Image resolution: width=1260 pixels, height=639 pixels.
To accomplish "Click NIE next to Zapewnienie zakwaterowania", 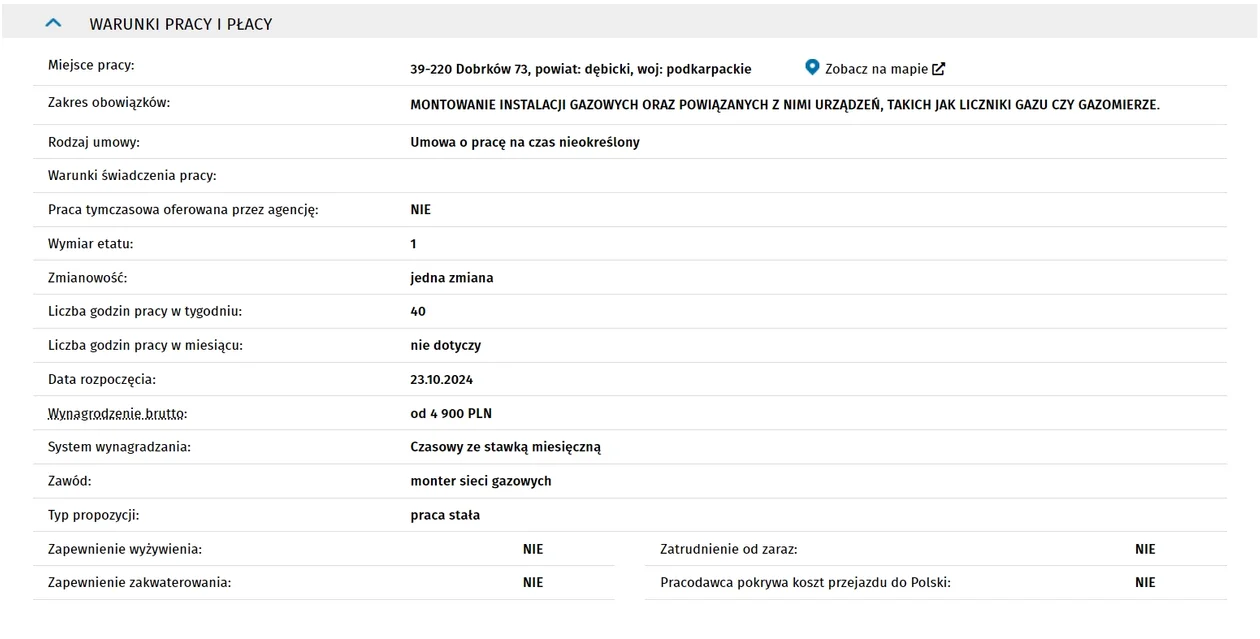I will click(x=533, y=582).
